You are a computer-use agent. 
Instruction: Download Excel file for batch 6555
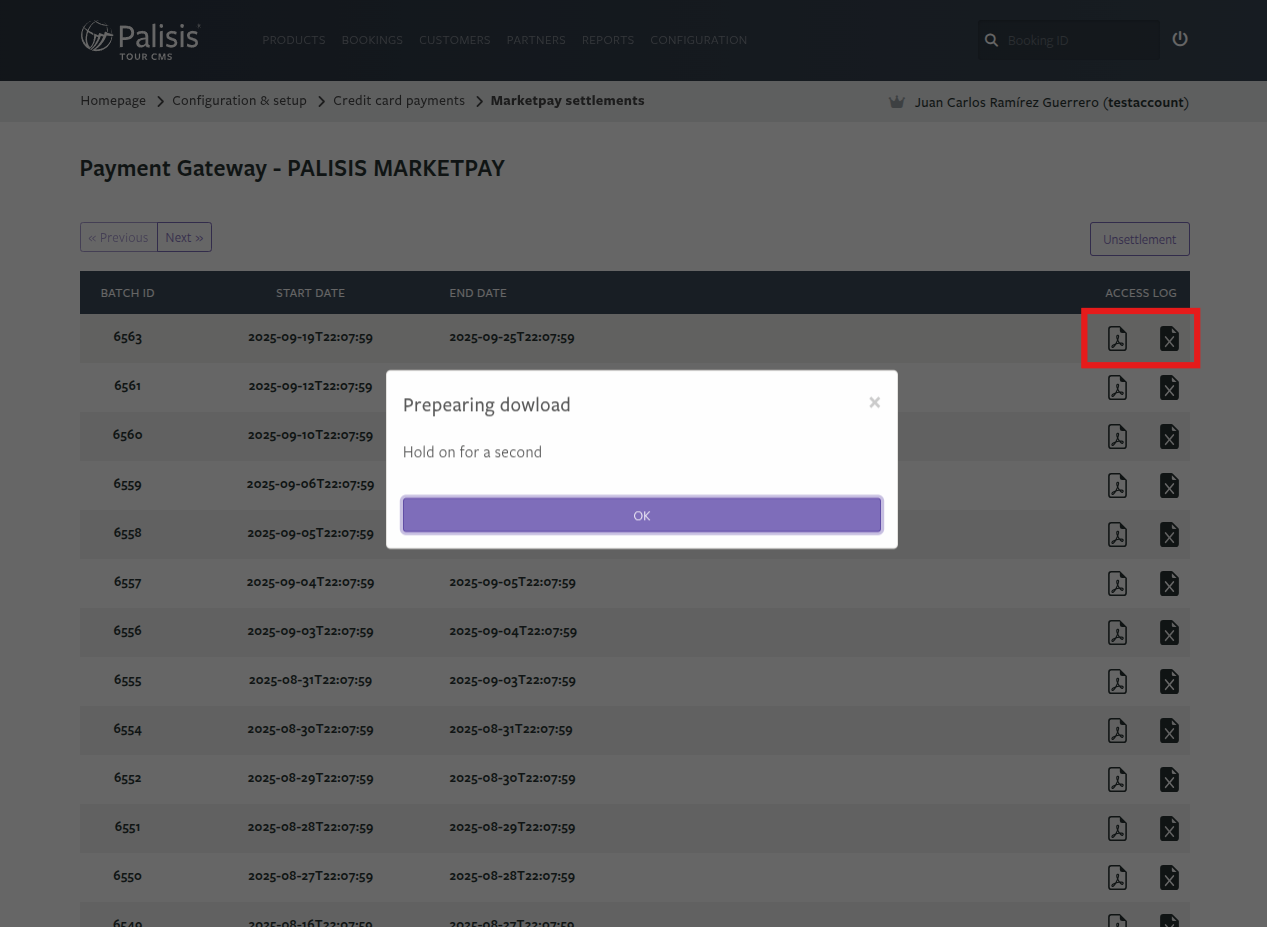[1169, 682]
